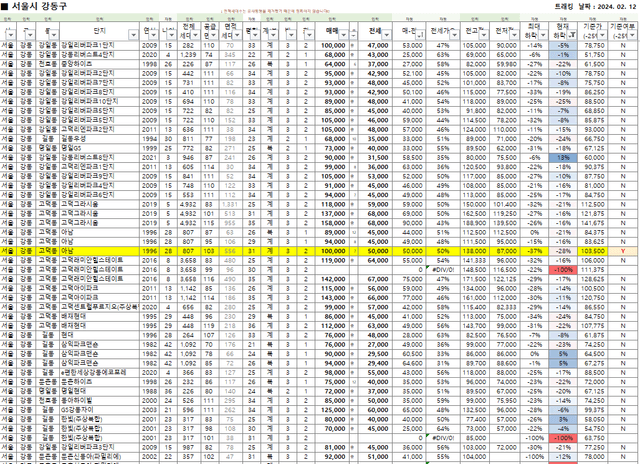
Task: Select the 명일현대 cell
Action: [99, 391]
